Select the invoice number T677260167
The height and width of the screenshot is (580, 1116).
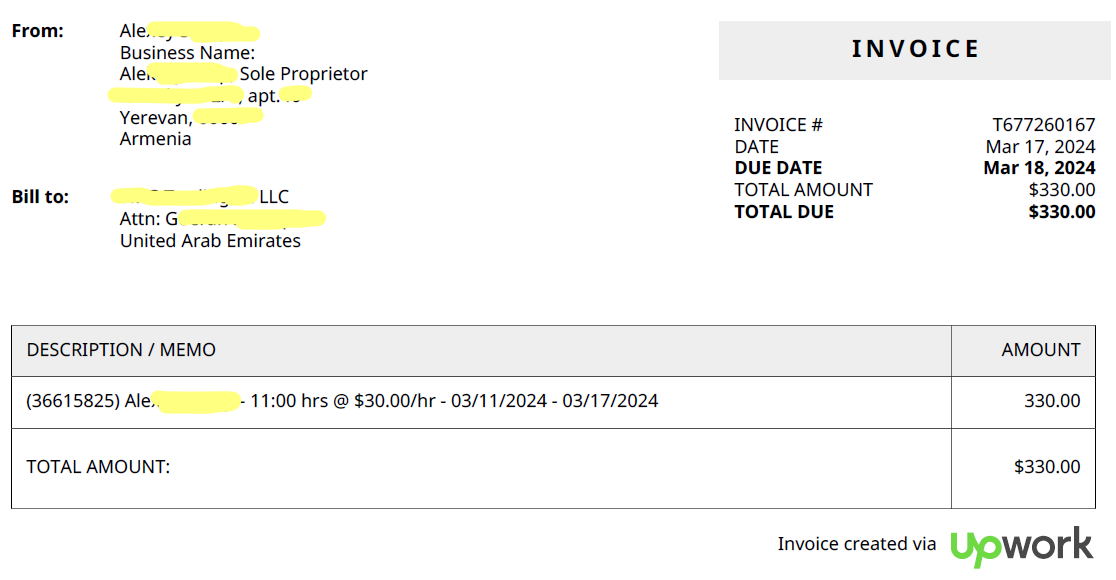tap(1043, 125)
